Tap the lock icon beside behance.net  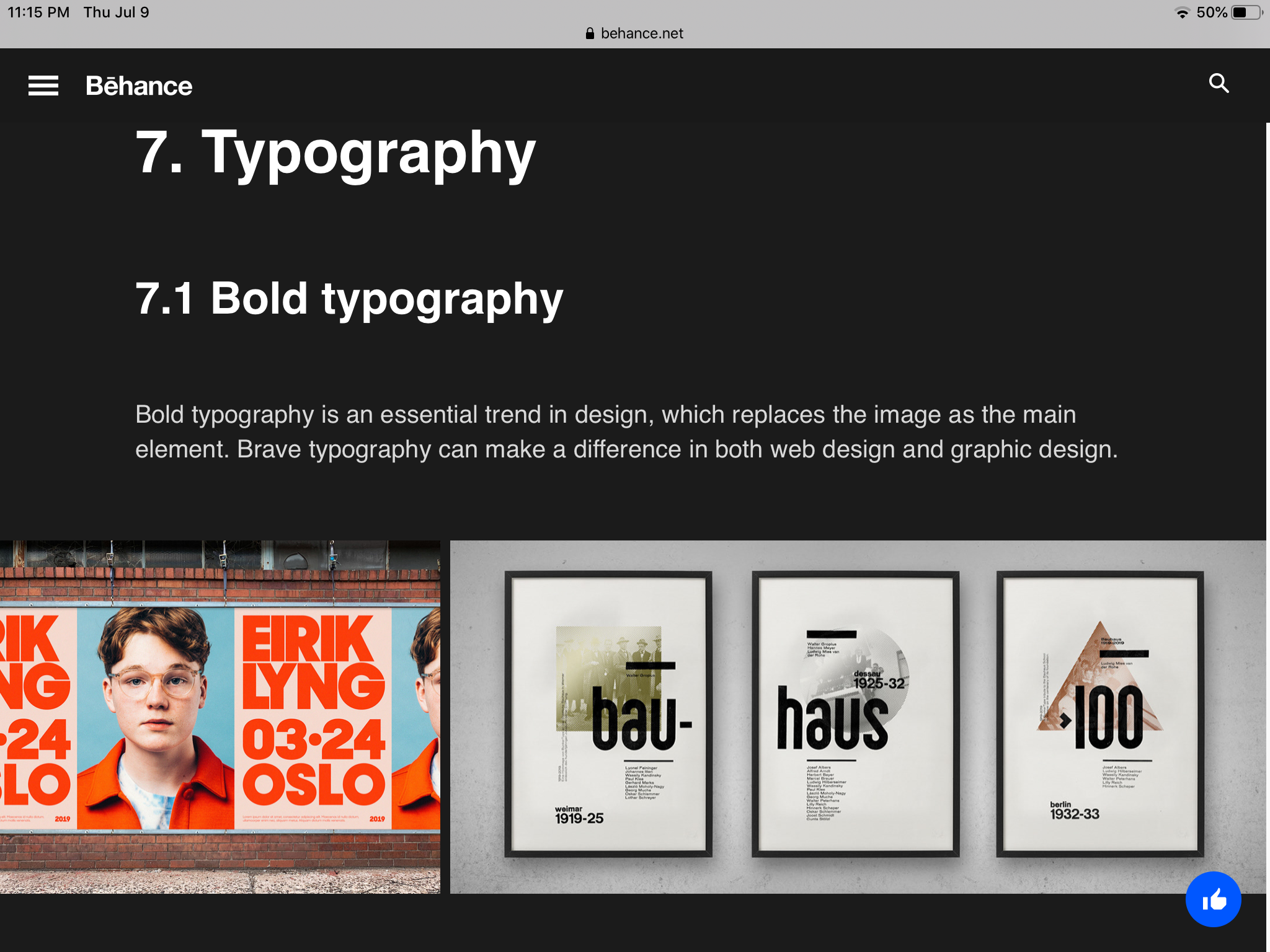click(590, 33)
